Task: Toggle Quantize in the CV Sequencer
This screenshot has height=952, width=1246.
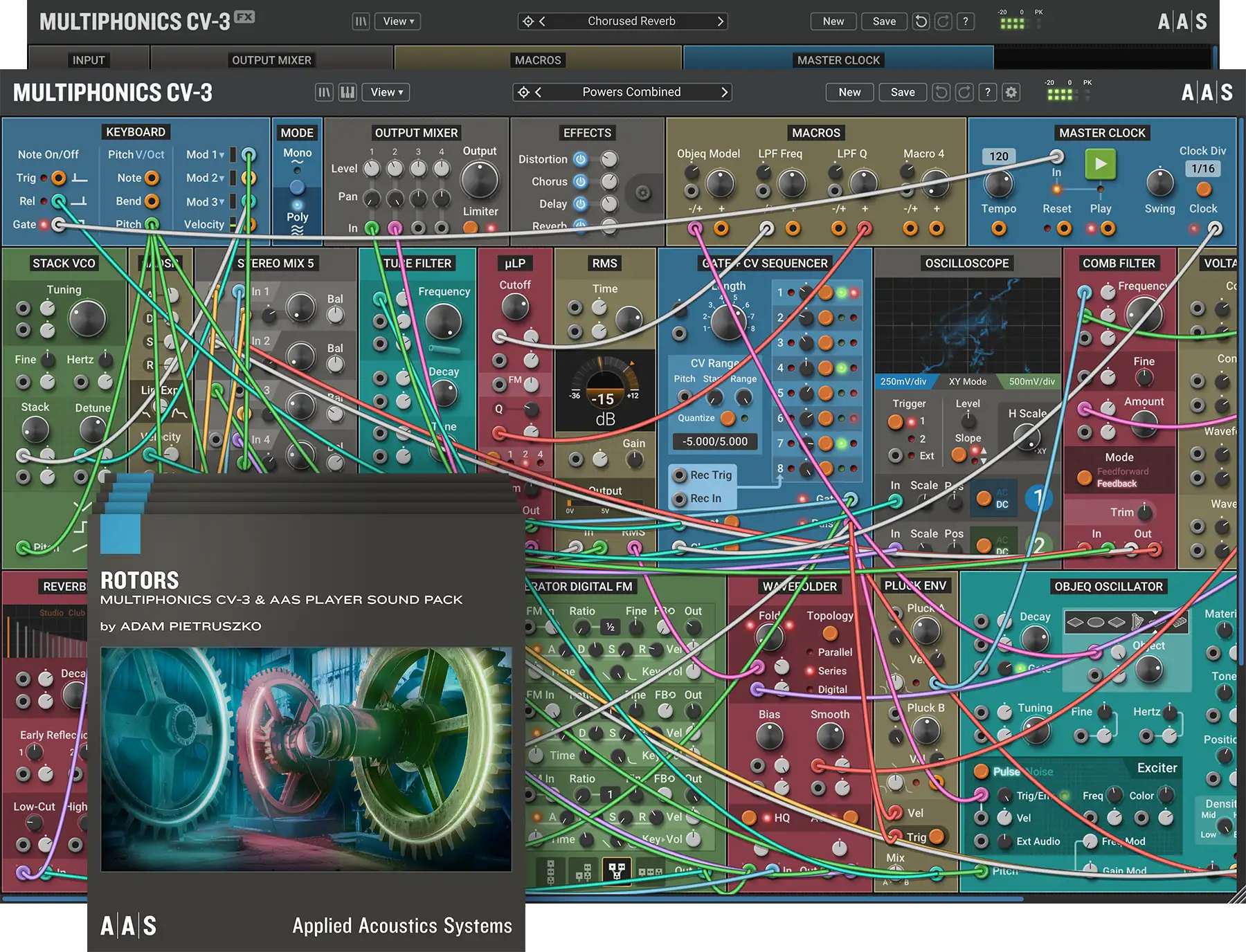Action: coord(727,419)
